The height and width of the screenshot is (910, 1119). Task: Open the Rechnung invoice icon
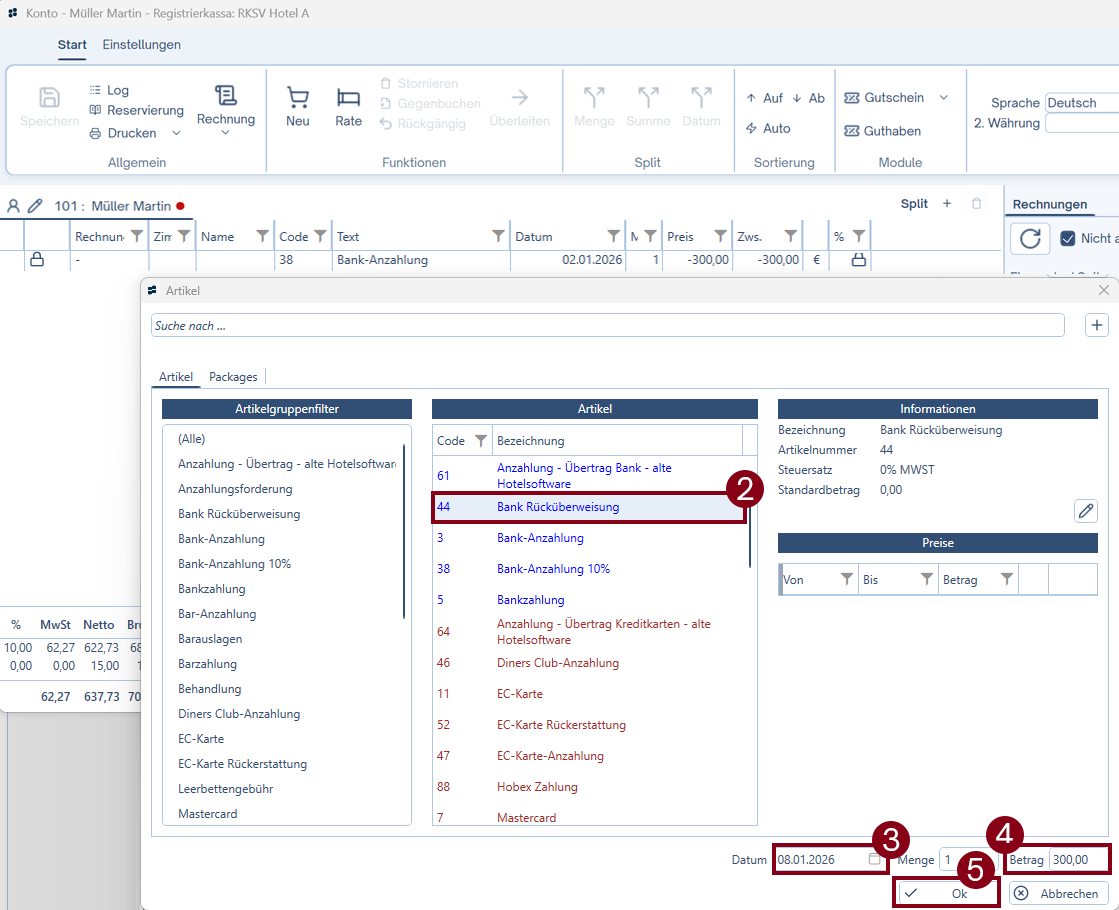pyautogui.click(x=226, y=96)
